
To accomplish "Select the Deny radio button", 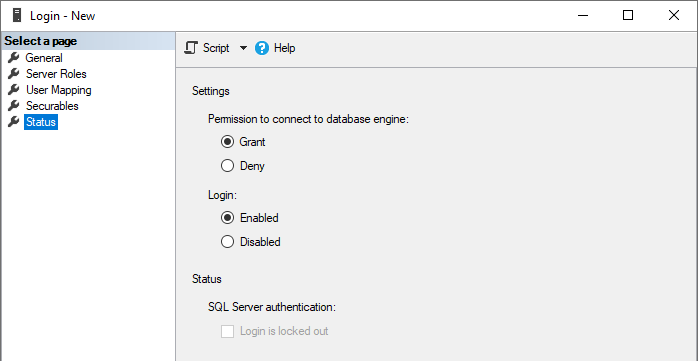I will pos(227,166).
